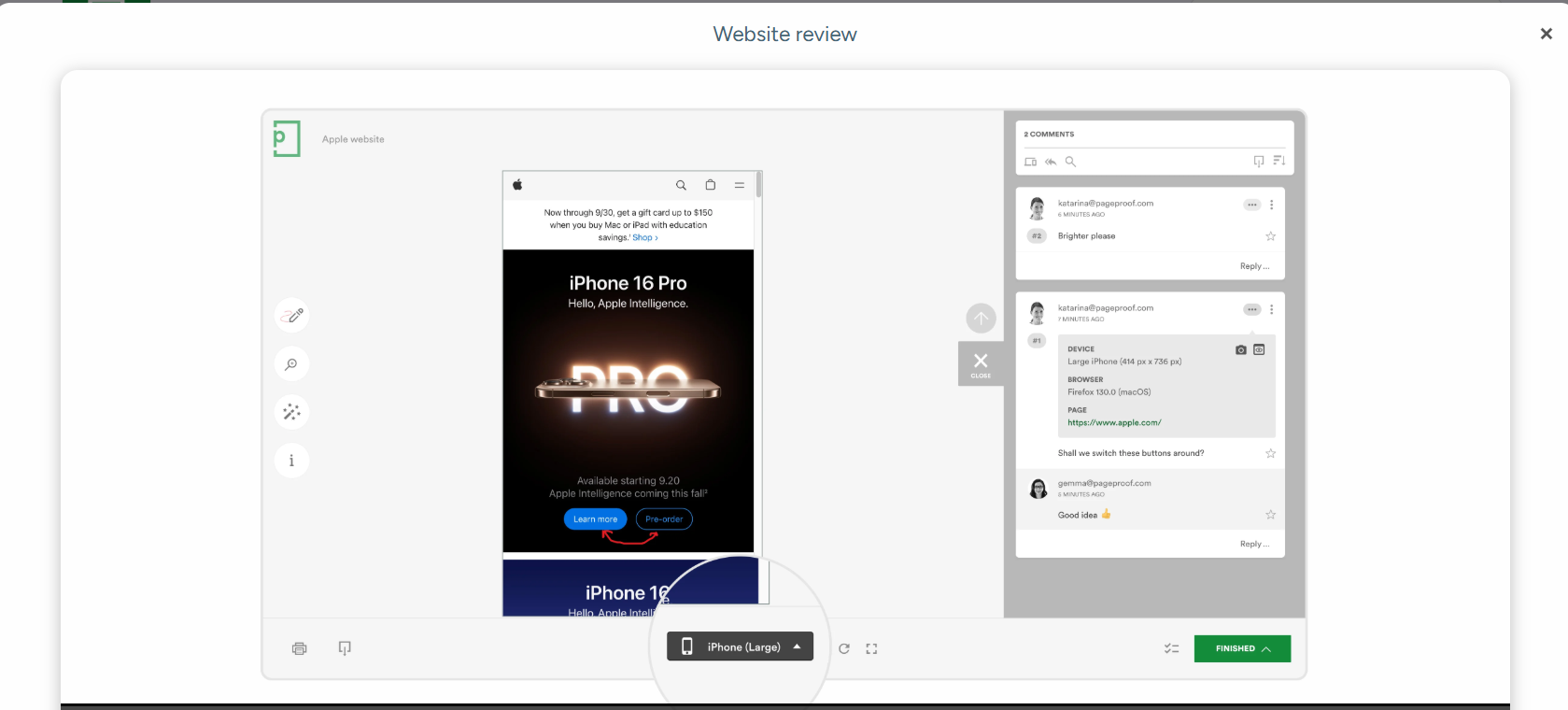Click 'Firefox 130.0 (macOS)' browser text
The height and width of the screenshot is (710, 1568).
pyautogui.click(x=1109, y=392)
